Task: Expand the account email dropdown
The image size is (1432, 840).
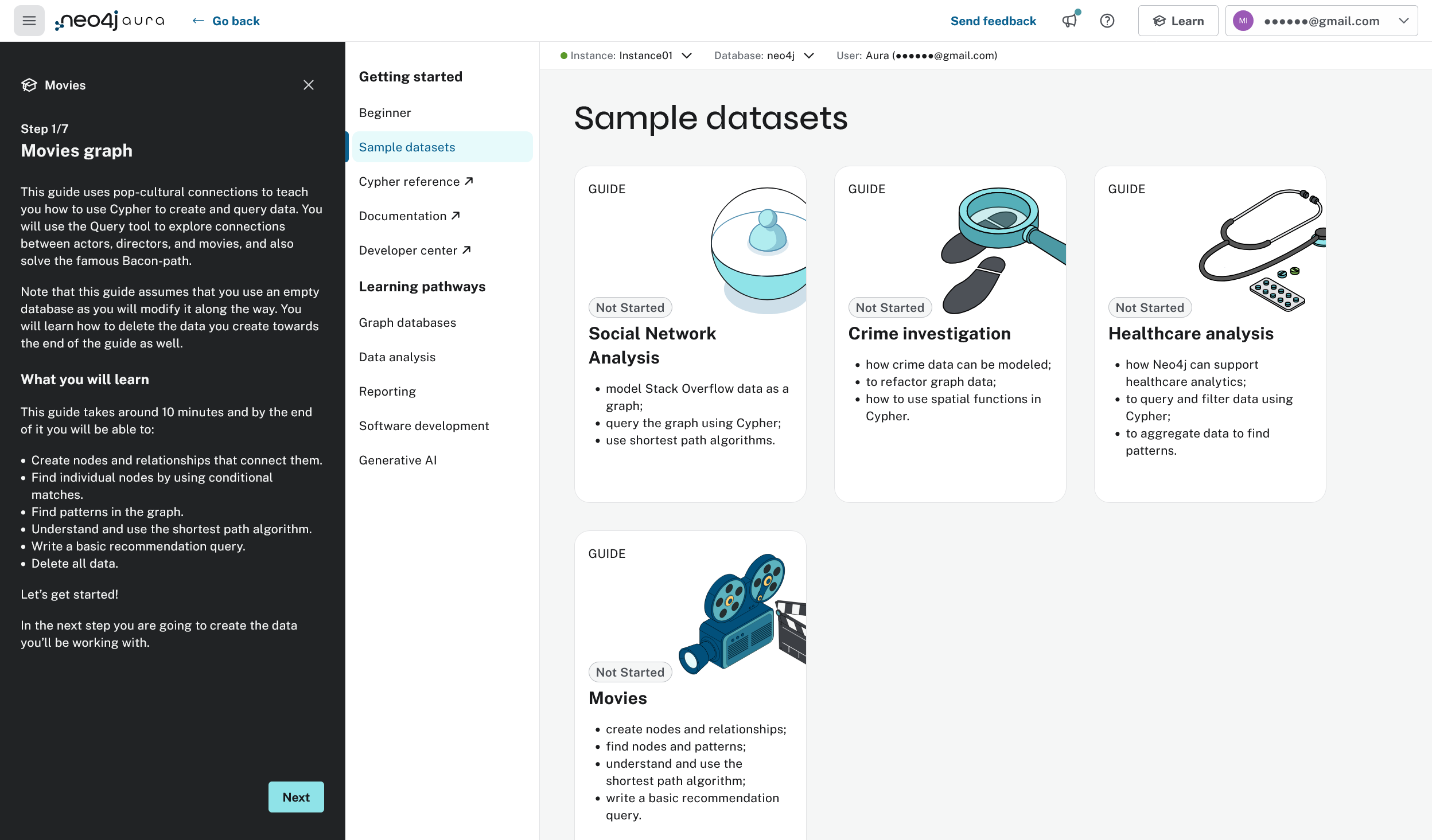Action: point(1403,21)
